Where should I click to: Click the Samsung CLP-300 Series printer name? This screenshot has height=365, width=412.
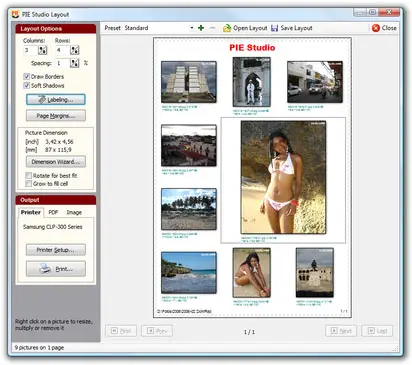tap(53, 227)
